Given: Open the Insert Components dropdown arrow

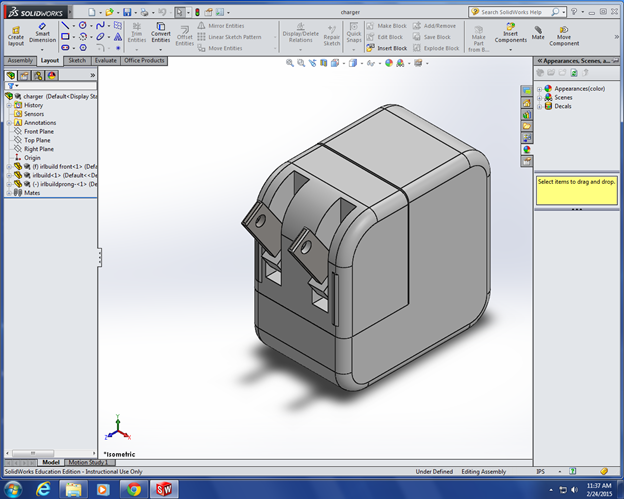Looking at the screenshot, I should pos(511,50).
